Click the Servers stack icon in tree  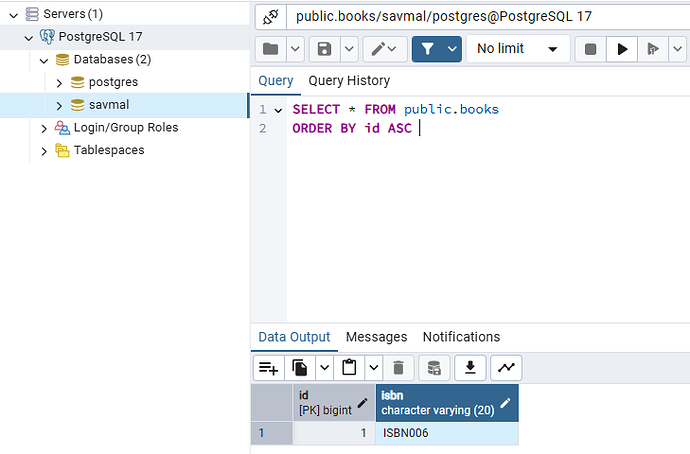click(x=32, y=14)
